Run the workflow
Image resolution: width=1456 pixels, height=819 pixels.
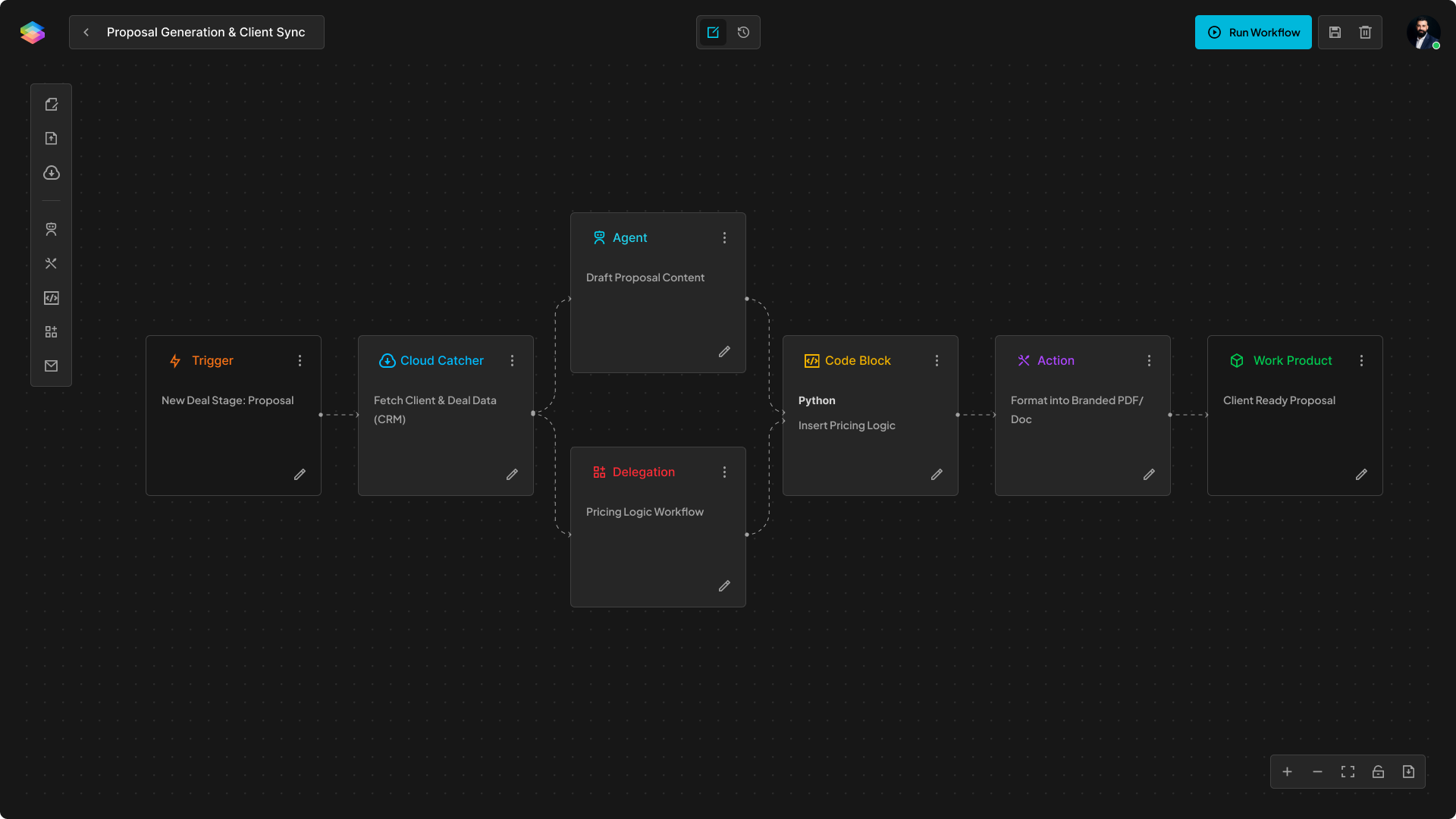(x=1253, y=32)
